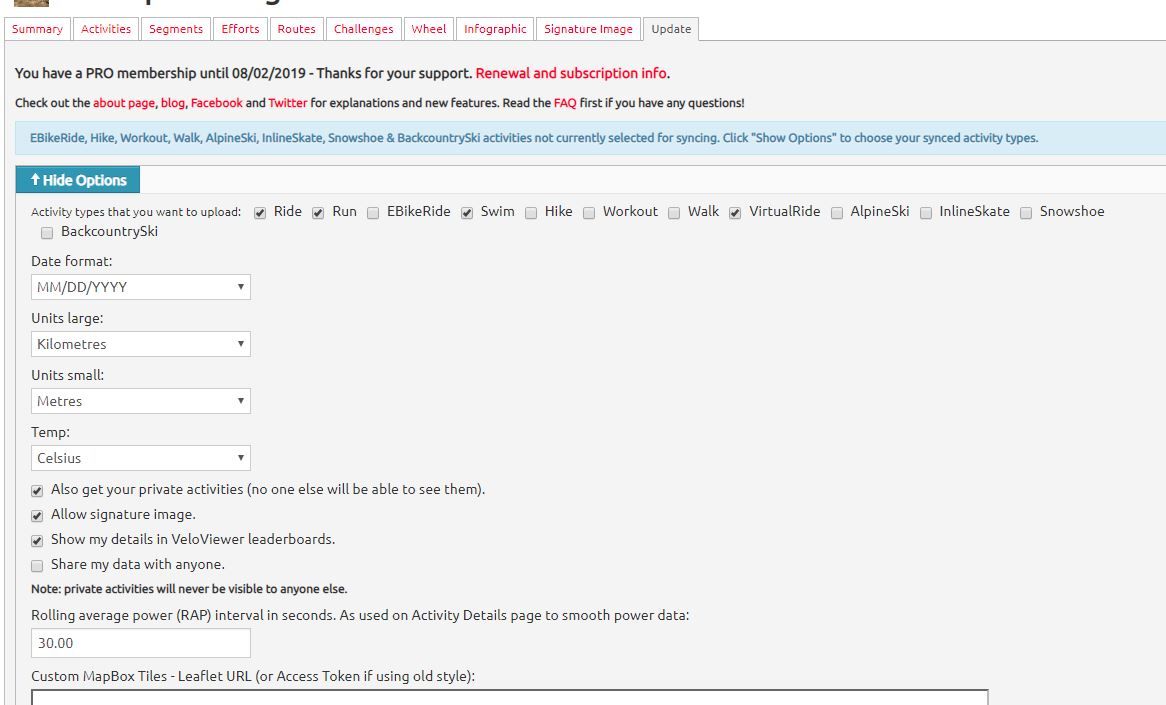Go to the Efforts tab

(240, 29)
